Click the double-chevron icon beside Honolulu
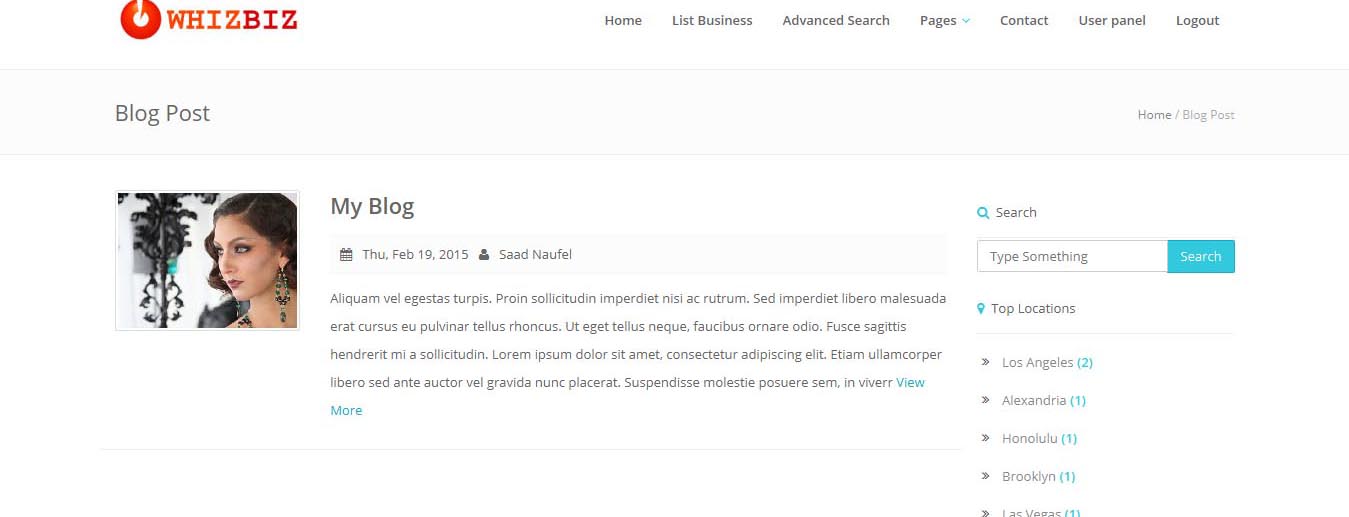The width and height of the screenshot is (1349, 517). pyautogui.click(x=986, y=438)
